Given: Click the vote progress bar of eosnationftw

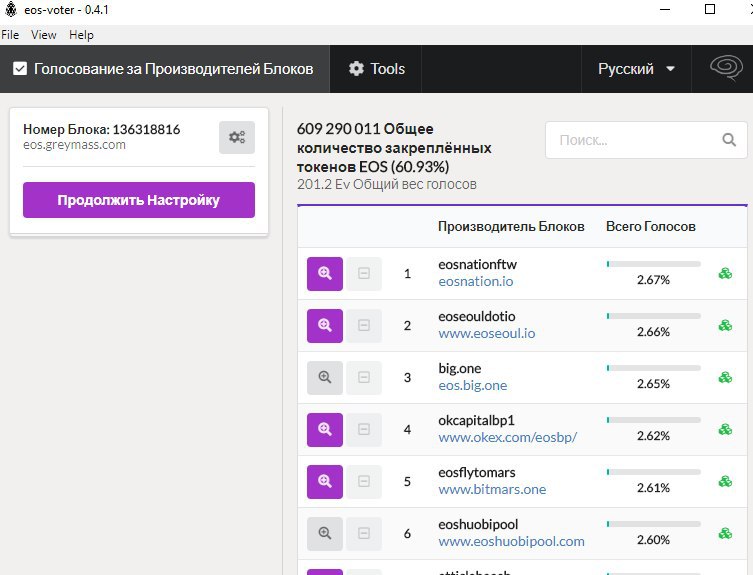Looking at the screenshot, I should (654, 264).
